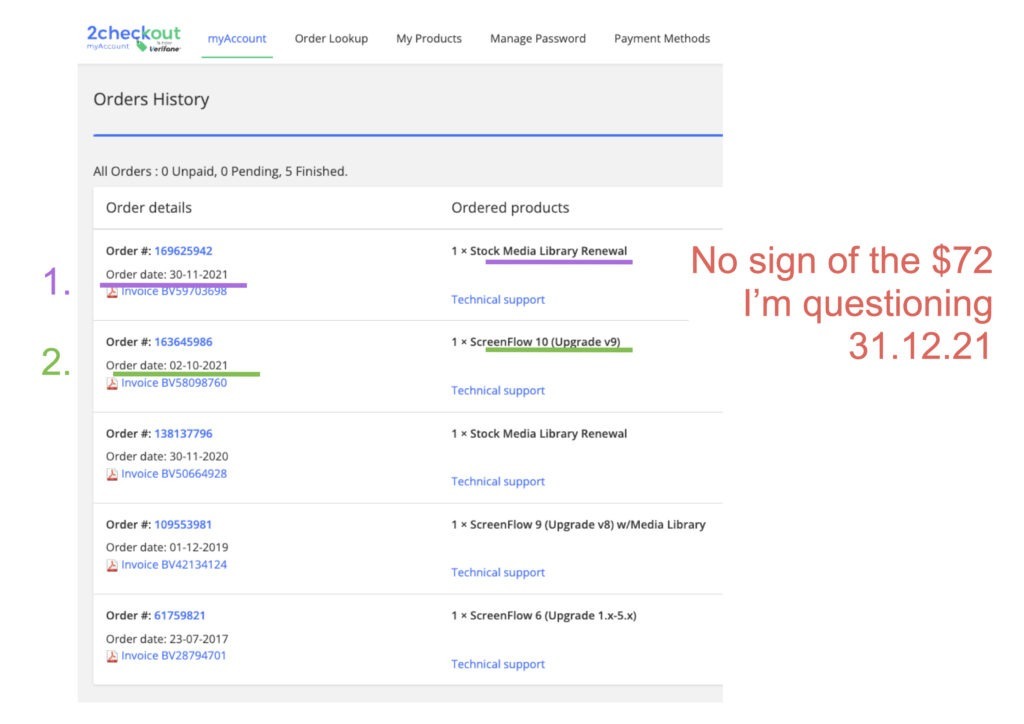
Task: Open Technical support for order 138137796
Action: (498, 481)
